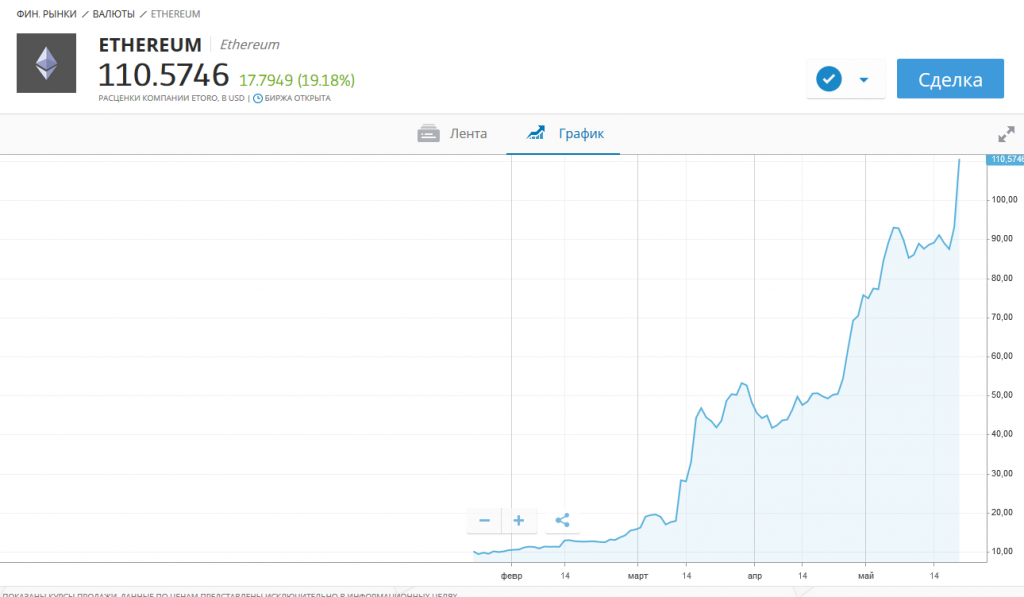Click the clock icon beside БИРЖА ОТКРЫТА
1024x597 pixels.
[x=258, y=98]
